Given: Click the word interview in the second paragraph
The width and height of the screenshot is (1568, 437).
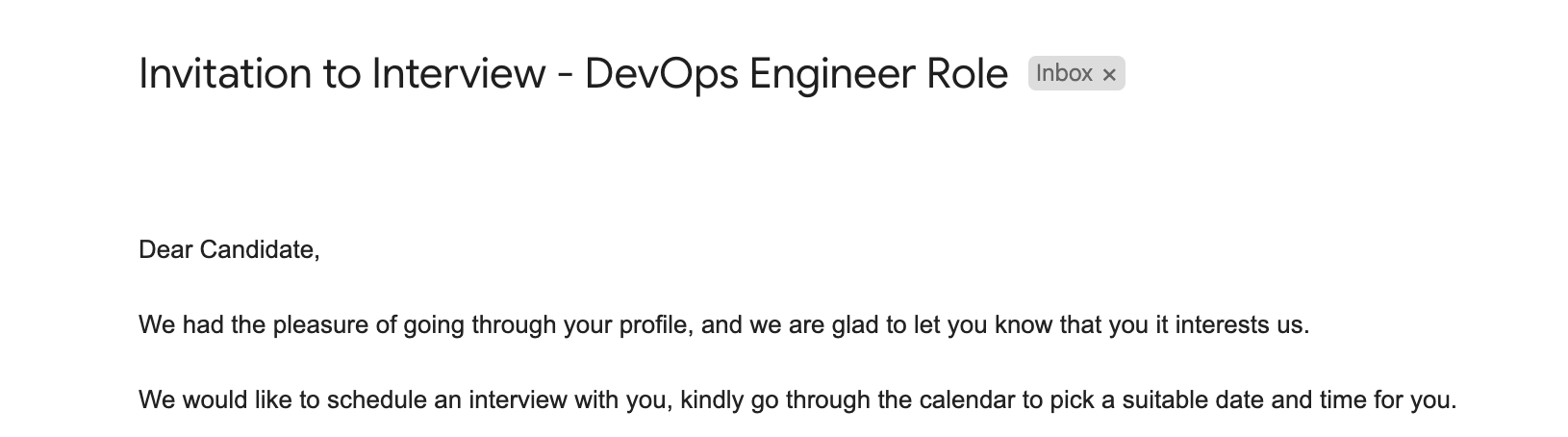Looking at the screenshot, I should pyautogui.click(x=518, y=400).
